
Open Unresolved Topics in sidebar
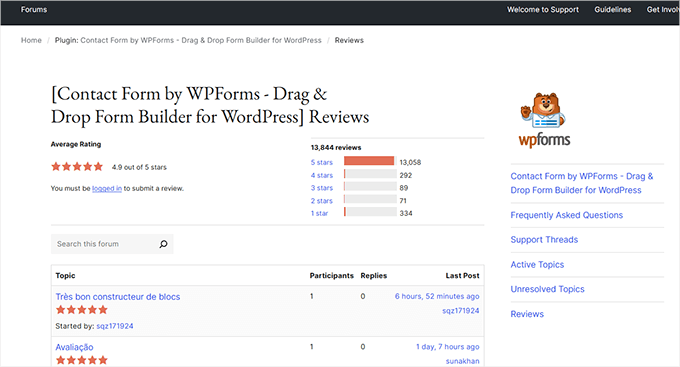tap(547, 289)
